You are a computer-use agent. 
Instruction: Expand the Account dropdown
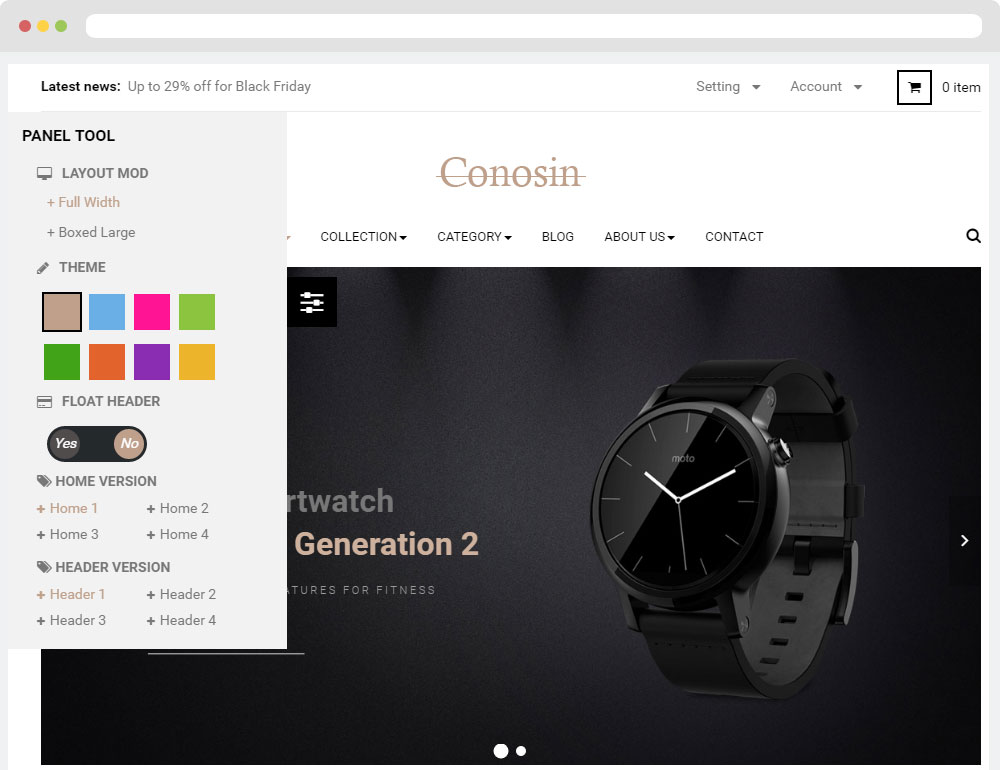click(x=826, y=87)
